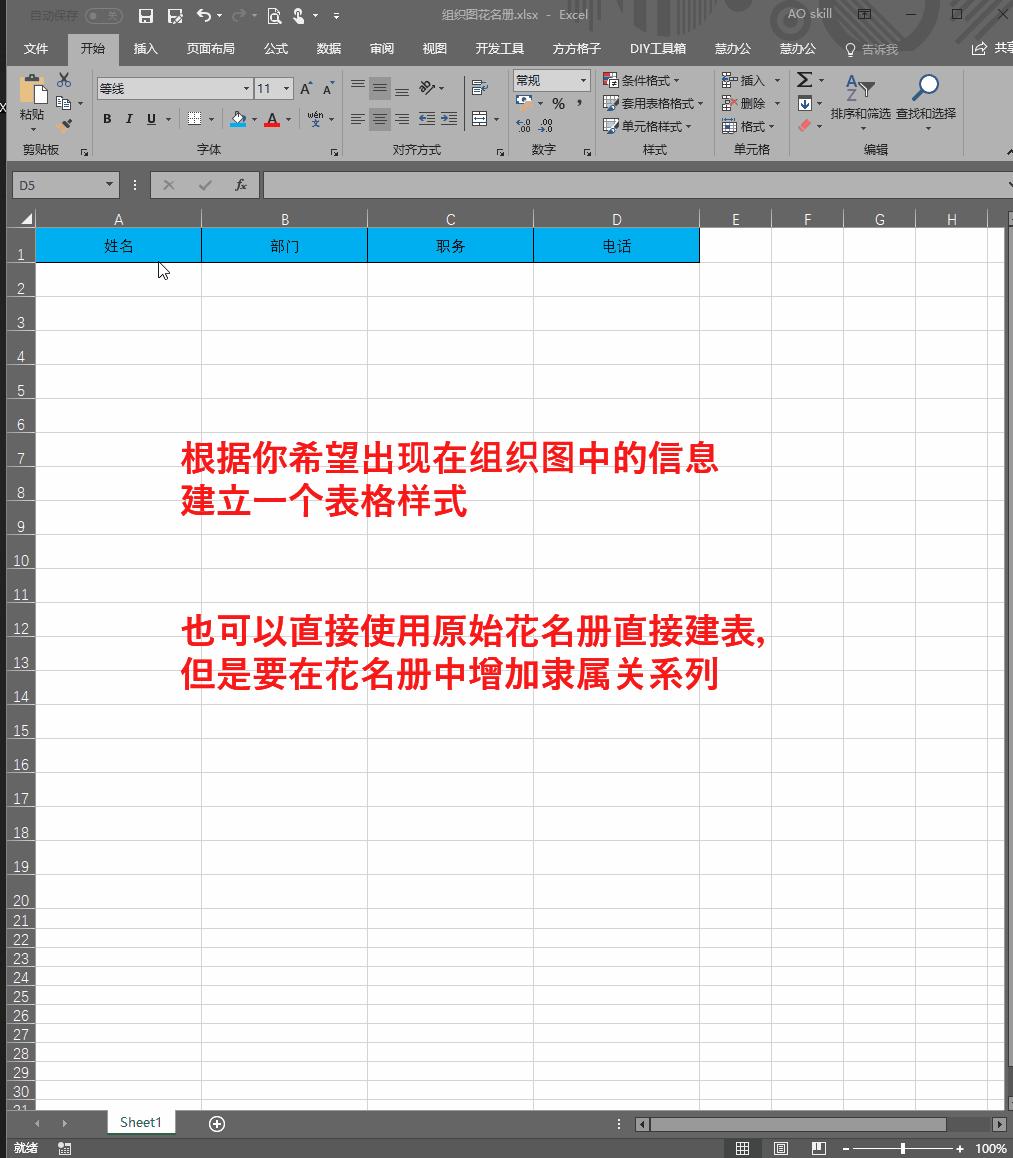This screenshot has width=1013, height=1158.
Task: Select the Sheet1 tab button
Action: coord(140,1122)
